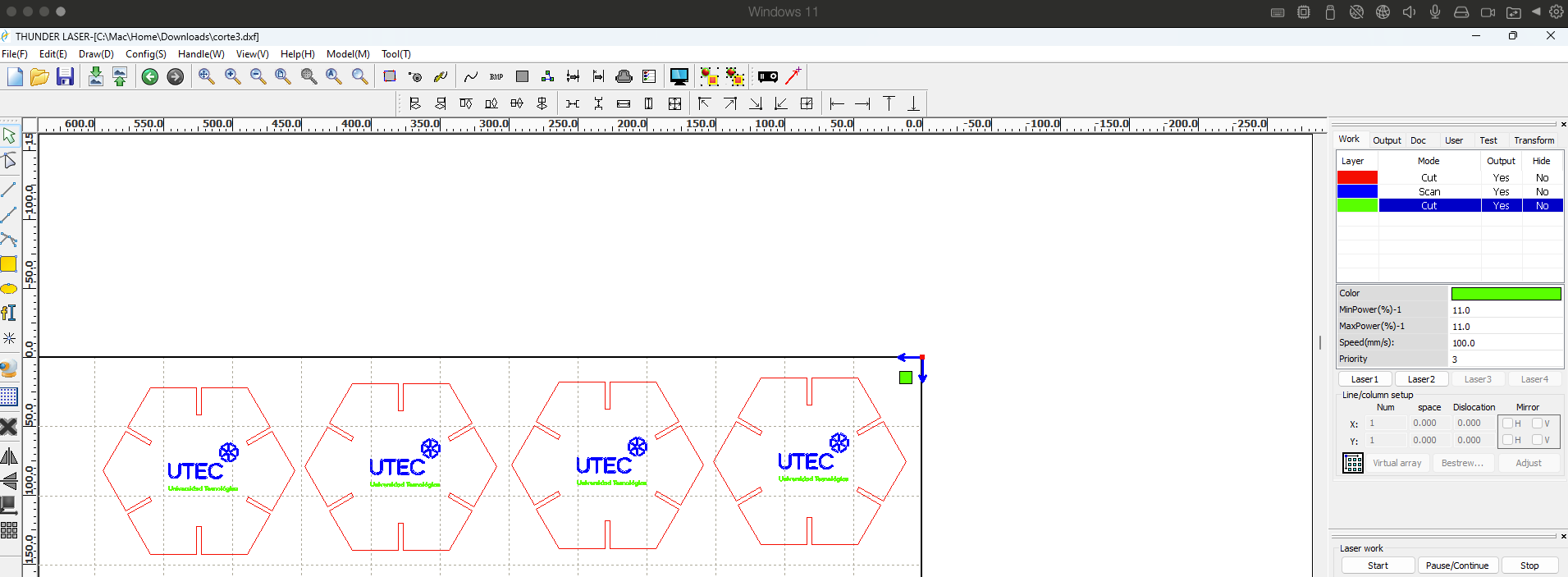1568x577 pixels.
Task: Open a file with the folder icon
Action: click(39, 76)
